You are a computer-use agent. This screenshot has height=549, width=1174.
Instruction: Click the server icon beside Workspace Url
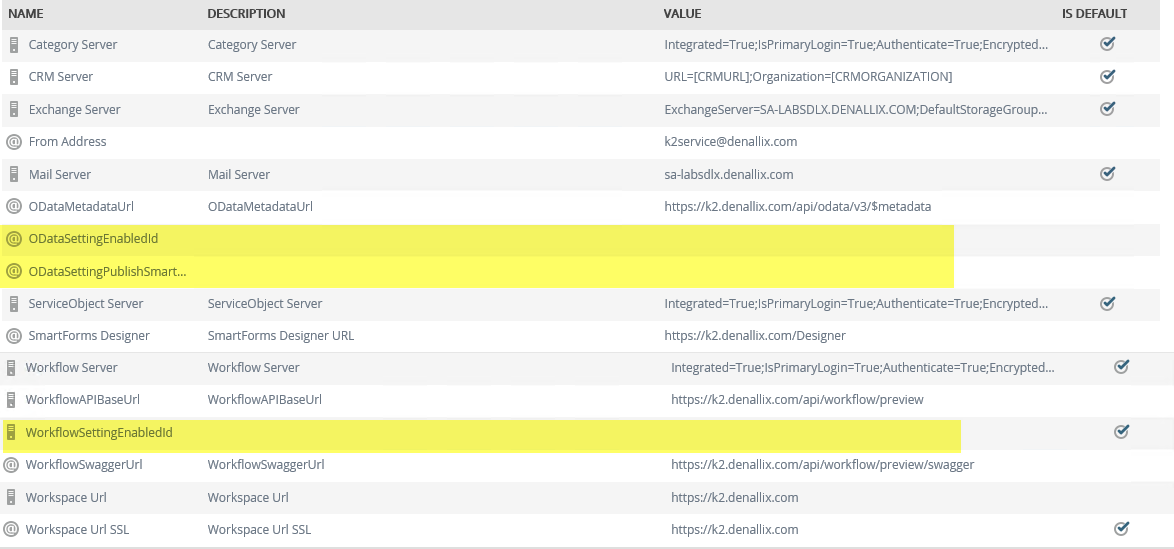pyautogui.click(x=10, y=497)
